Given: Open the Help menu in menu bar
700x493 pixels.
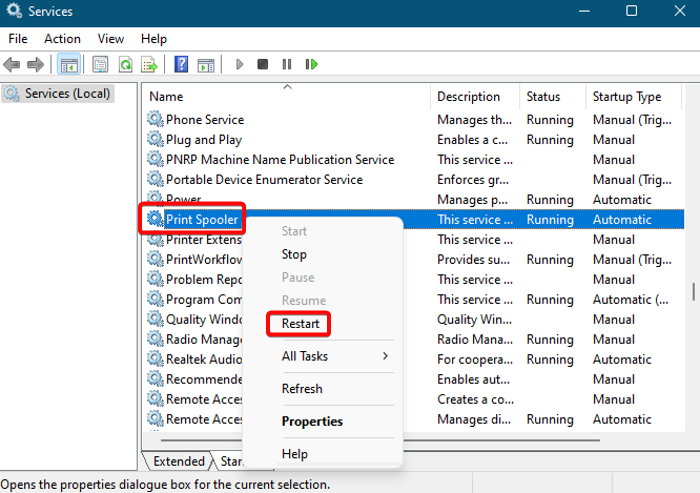Looking at the screenshot, I should point(154,39).
